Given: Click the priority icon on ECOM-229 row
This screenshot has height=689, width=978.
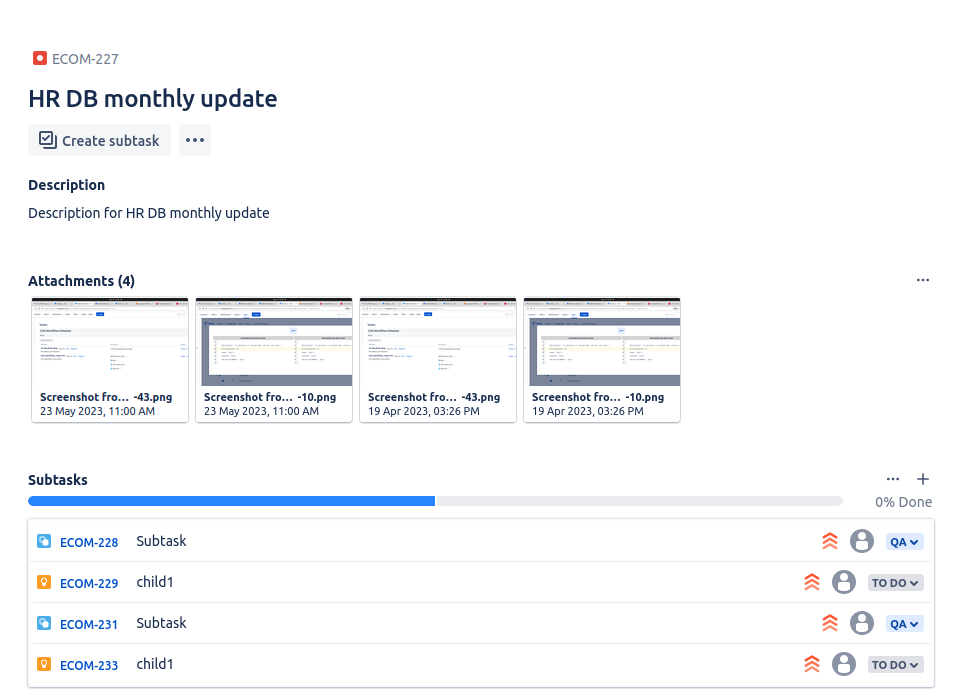Looking at the screenshot, I should tap(811, 582).
